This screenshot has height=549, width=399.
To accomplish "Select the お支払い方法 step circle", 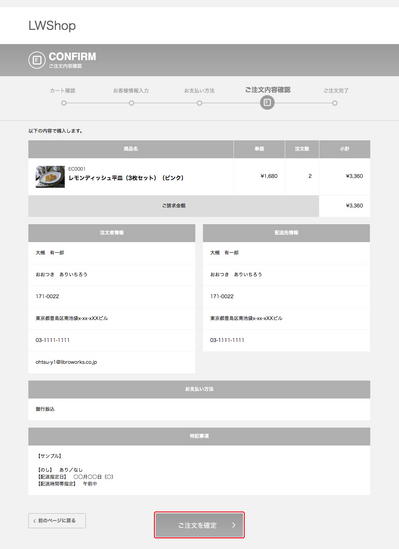I will click(199, 103).
